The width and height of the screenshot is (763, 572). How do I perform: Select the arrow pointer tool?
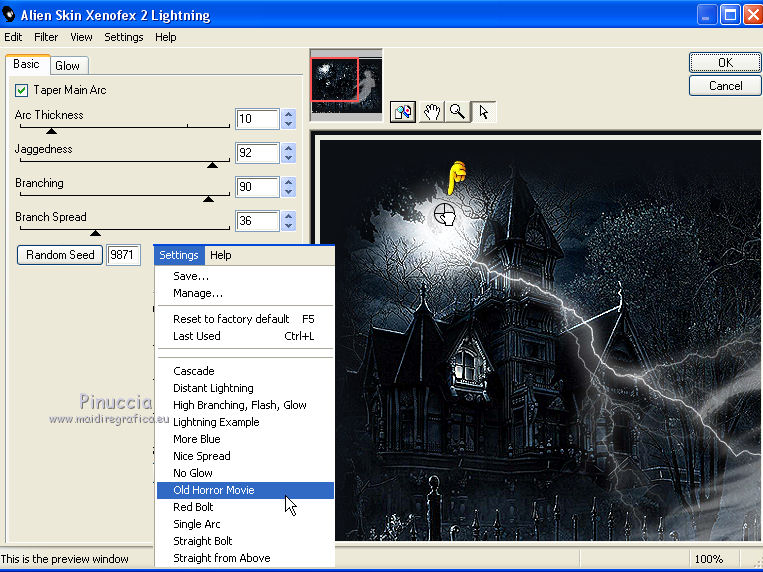pos(483,112)
